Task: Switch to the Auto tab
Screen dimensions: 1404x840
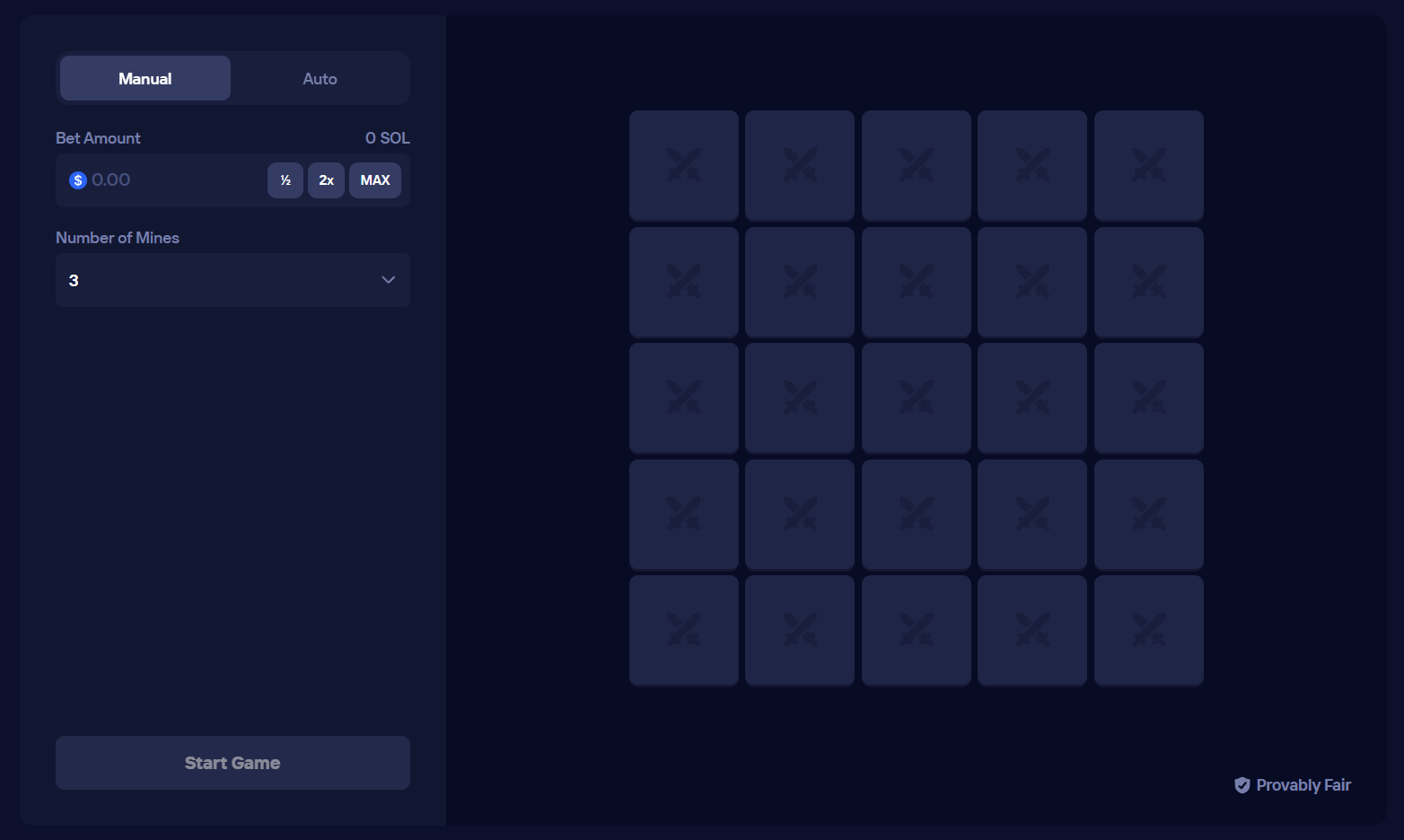Action: tap(320, 78)
